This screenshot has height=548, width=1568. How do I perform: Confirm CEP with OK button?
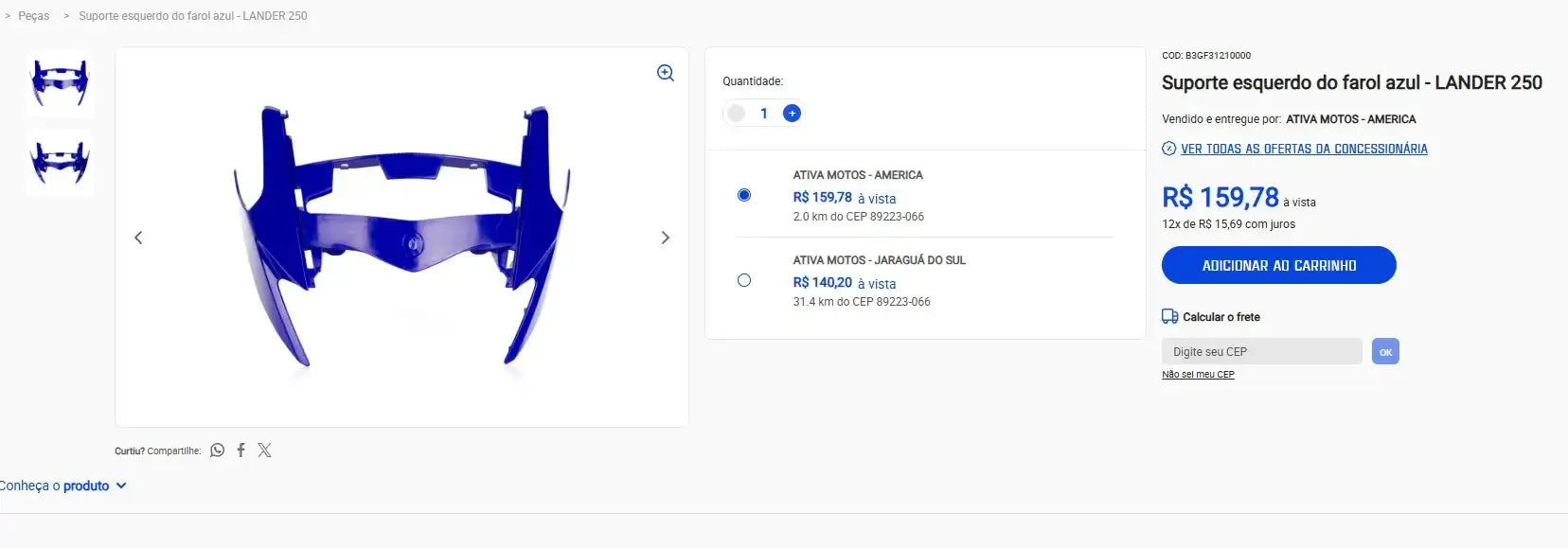click(x=1385, y=351)
